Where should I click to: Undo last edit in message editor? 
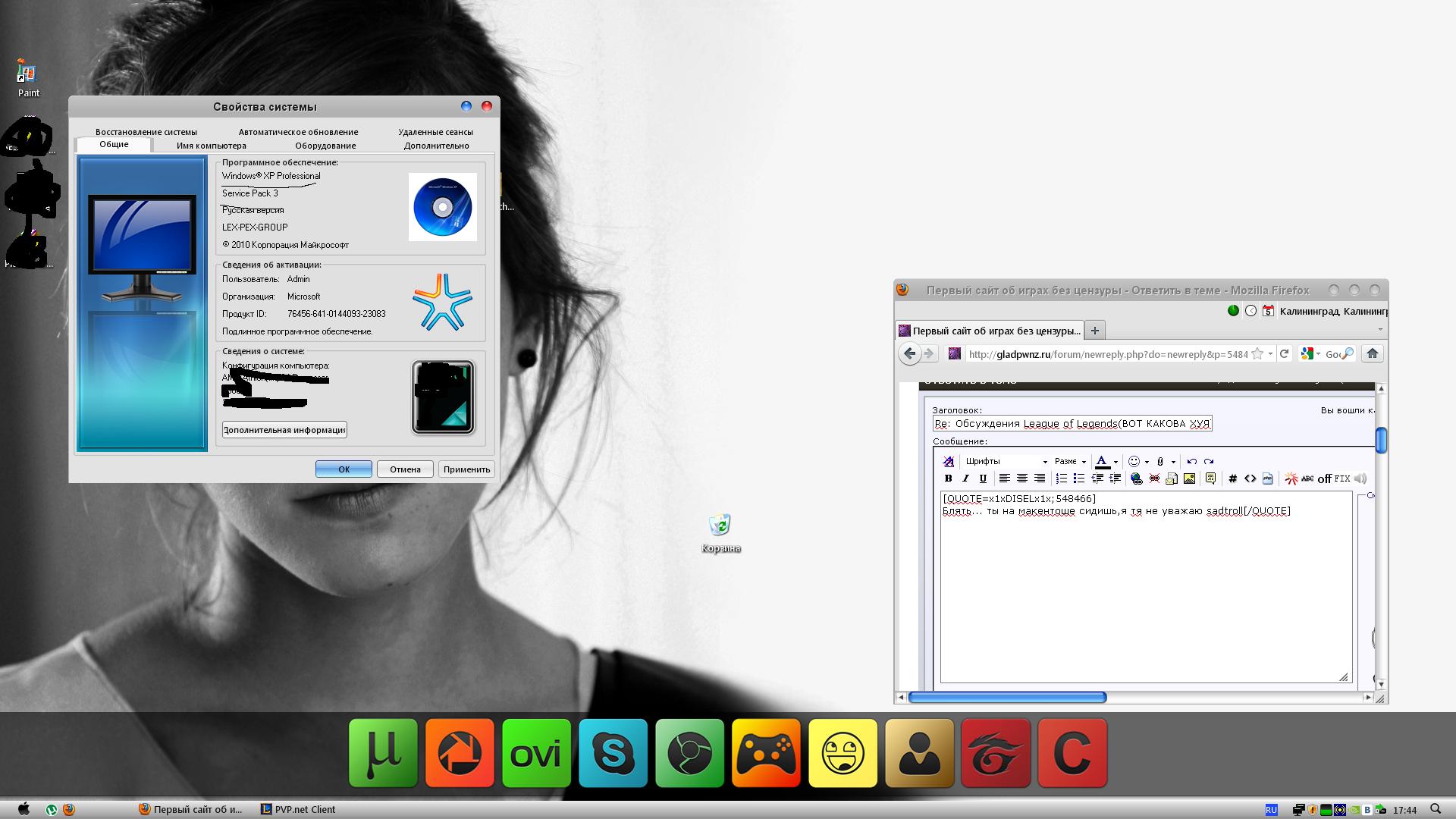(1191, 461)
